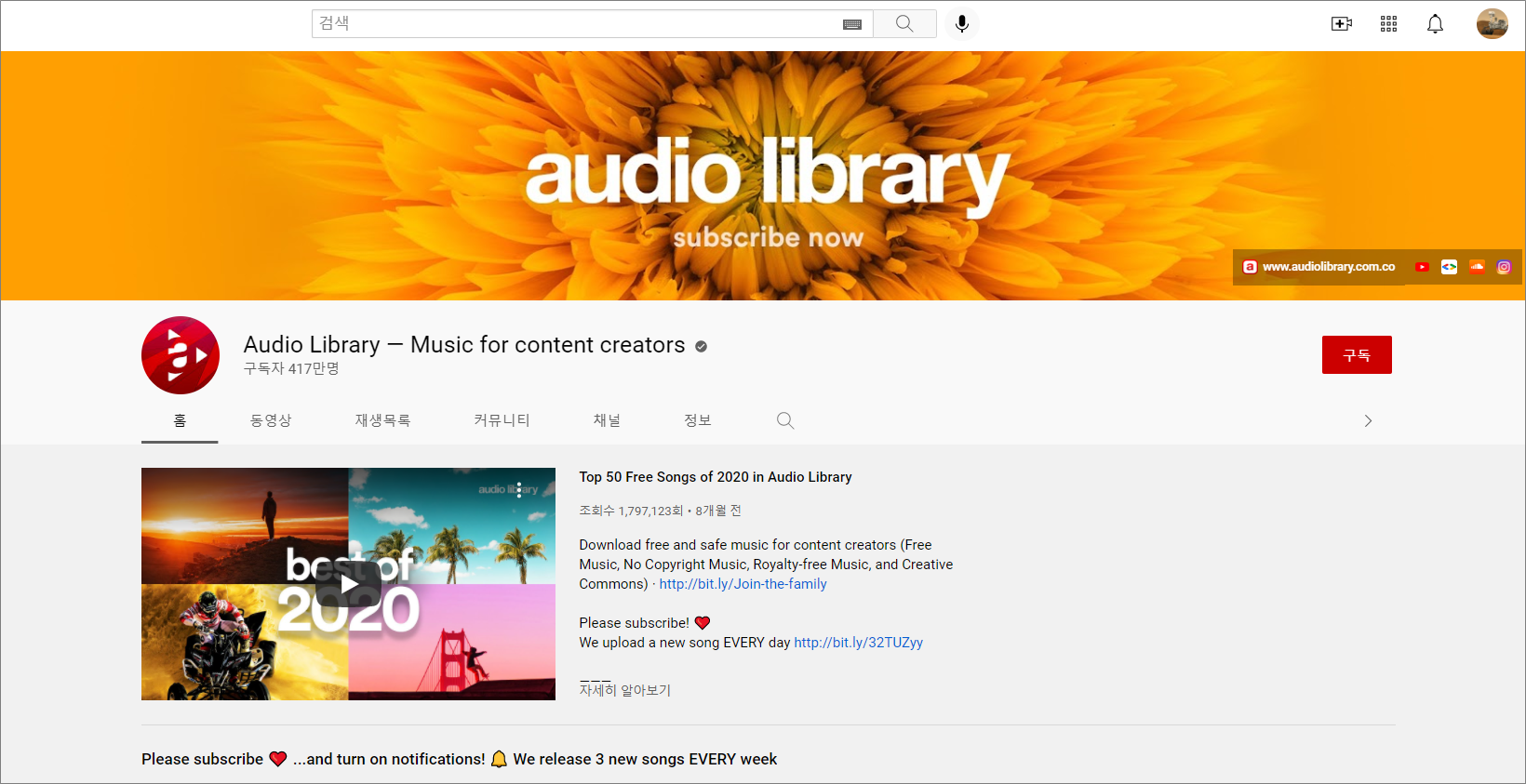Open the YouTube link icon on banner
The width and height of the screenshot is (1526, 784).
click(x=1422, y=267)
